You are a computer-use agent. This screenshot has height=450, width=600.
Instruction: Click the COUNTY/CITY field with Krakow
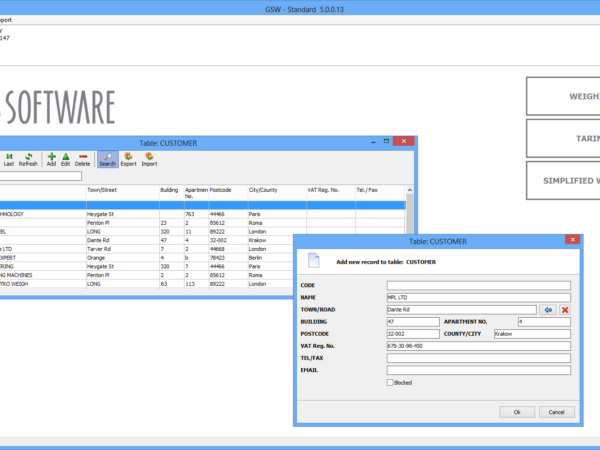pyautogui.click(x=532, y=334)
